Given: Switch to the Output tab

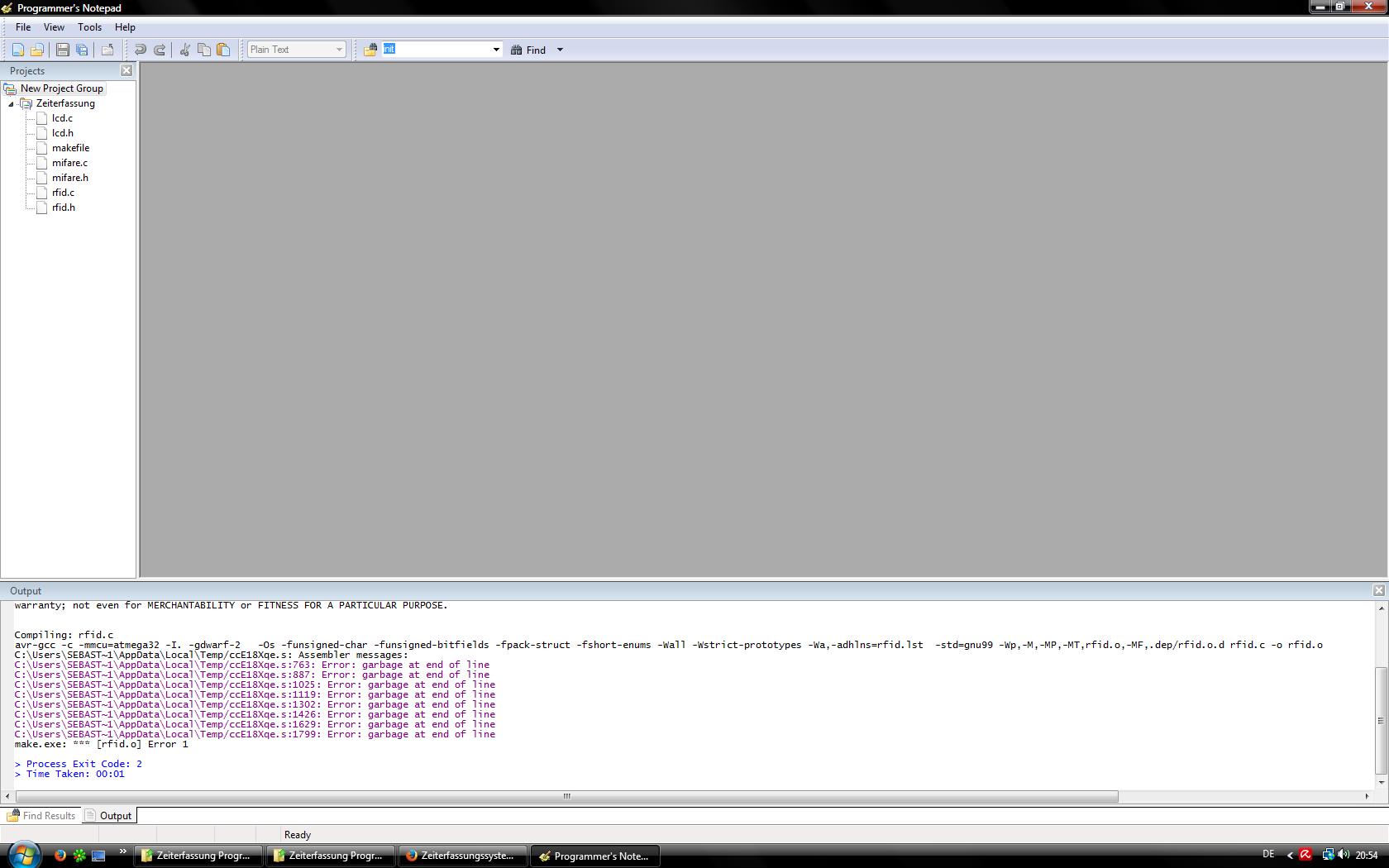Looking at the screenshot, I should [x=108, y=815].
